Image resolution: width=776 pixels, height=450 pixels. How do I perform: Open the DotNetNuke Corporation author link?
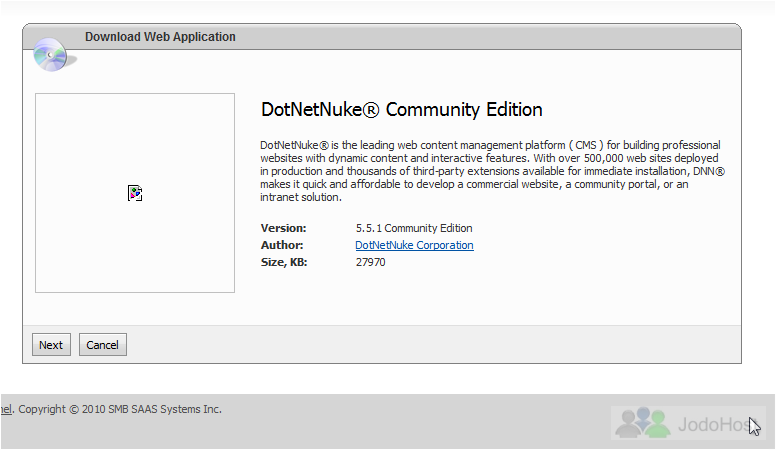click(x=414, y=245)
